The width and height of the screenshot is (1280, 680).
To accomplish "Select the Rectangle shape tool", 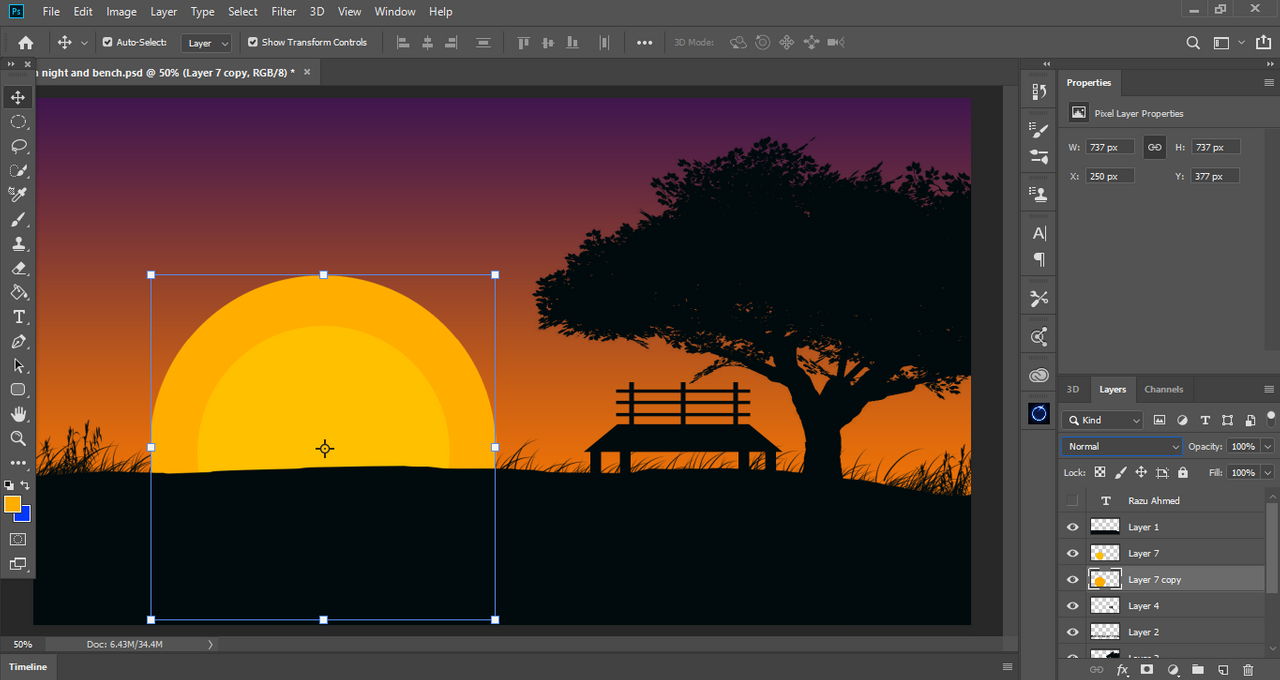I will click(18, 390).
